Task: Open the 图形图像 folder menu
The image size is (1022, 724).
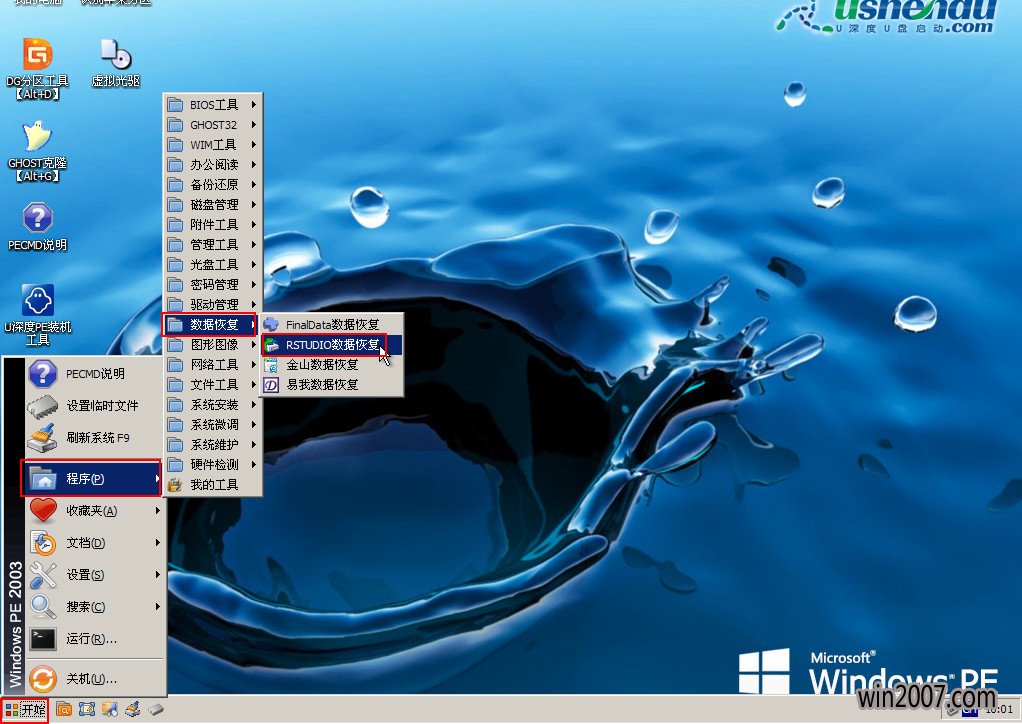Action: click(212, 345)
